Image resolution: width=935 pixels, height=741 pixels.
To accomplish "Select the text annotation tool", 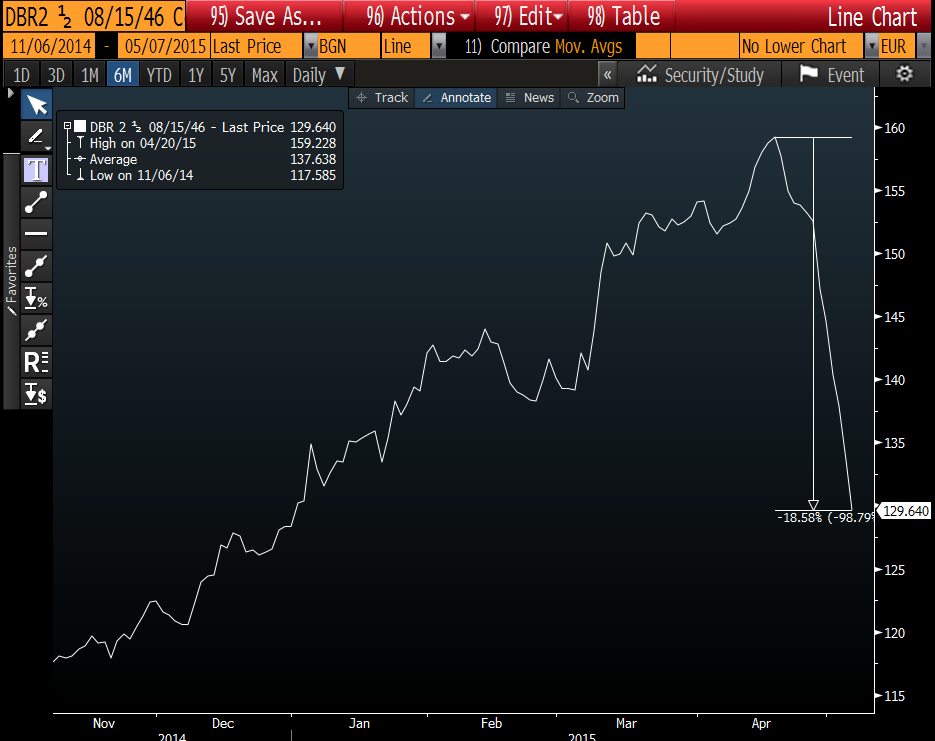I will tap(36, 170).
